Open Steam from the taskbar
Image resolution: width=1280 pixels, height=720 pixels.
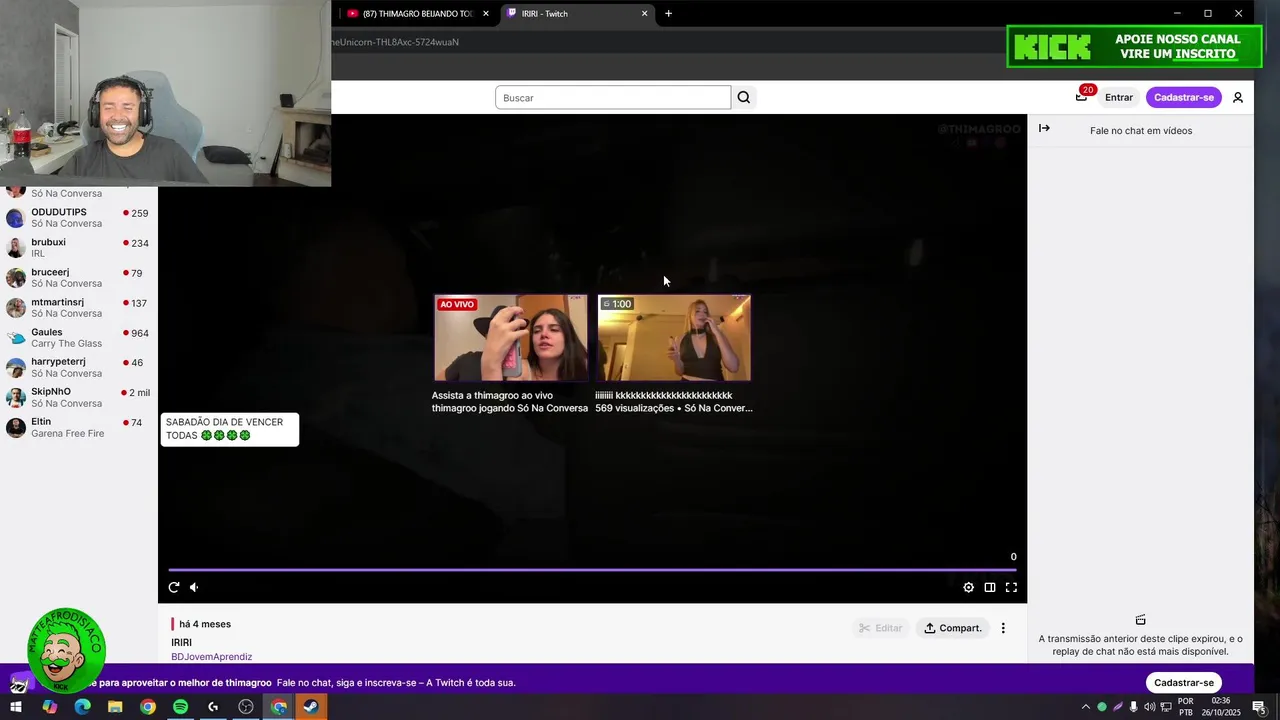coord(311,707)
